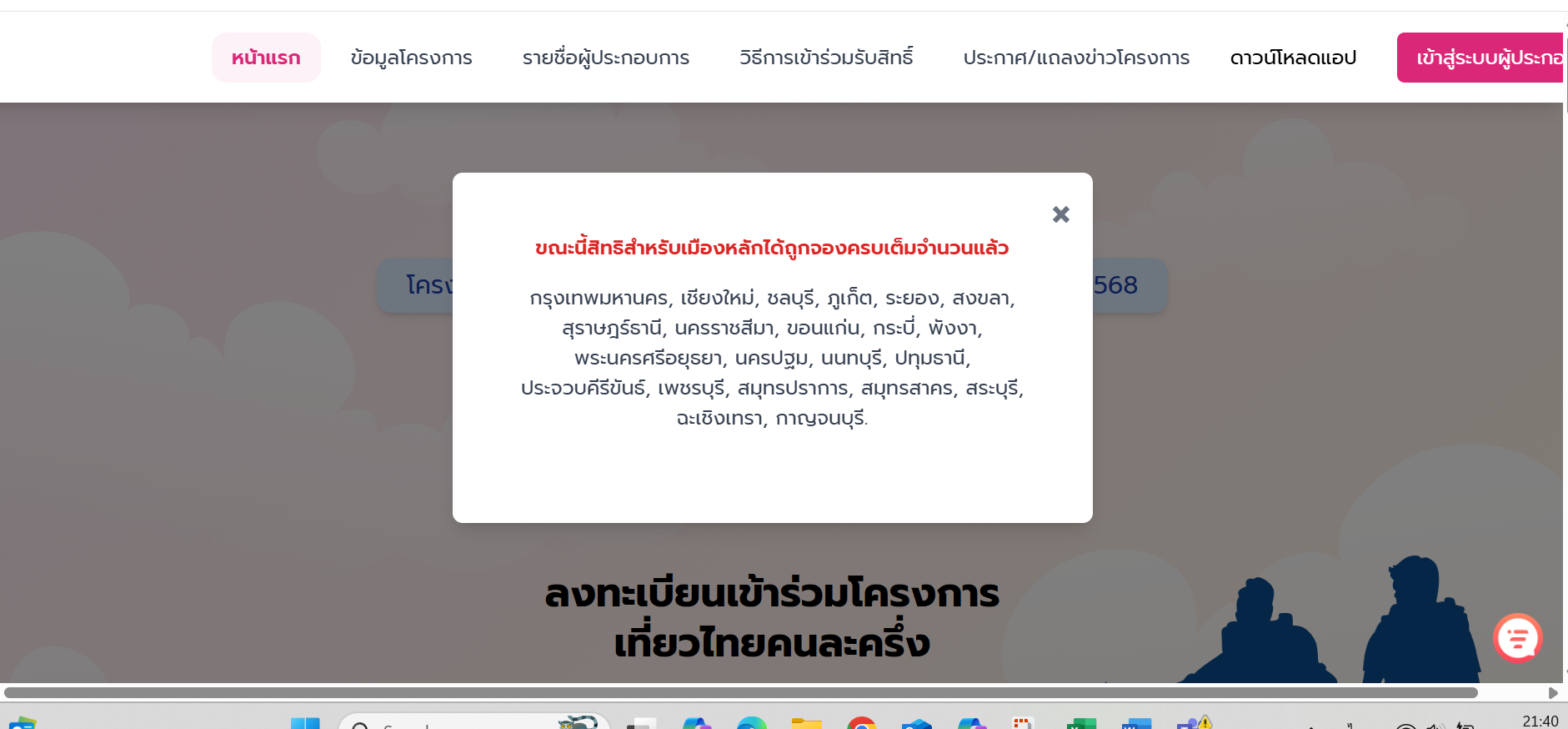1568x729 pixels.
Task: Open the taskbar clock showing 21:40
Action: click(1540, 721)
